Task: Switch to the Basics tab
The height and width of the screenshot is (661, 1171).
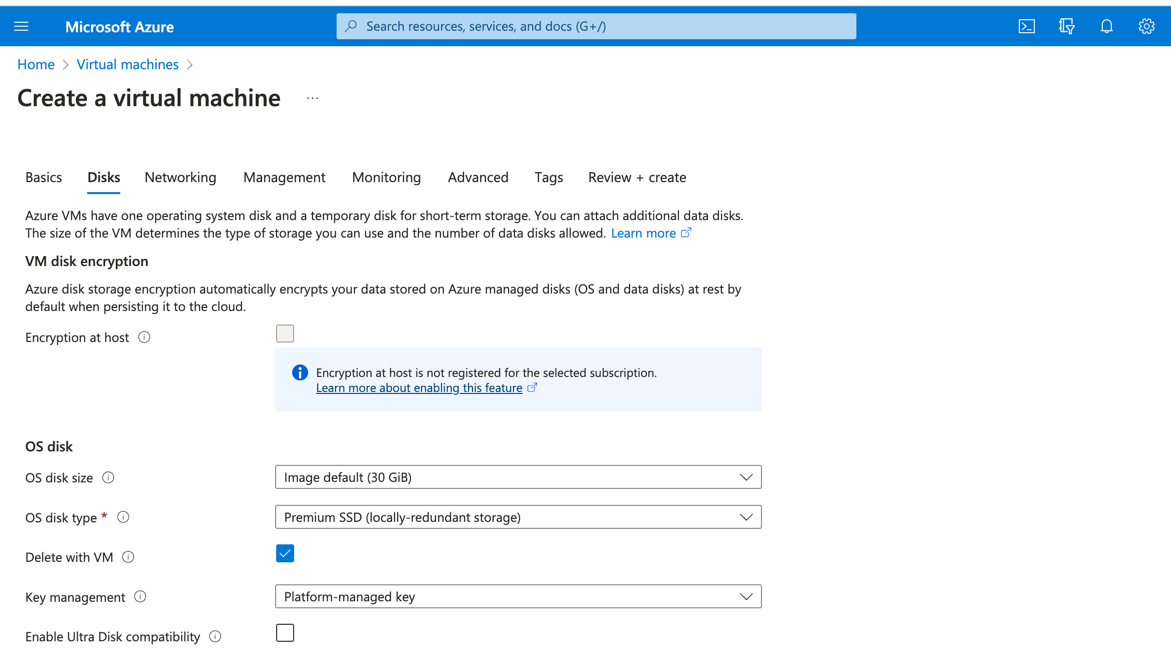Action: pos(43,177)
